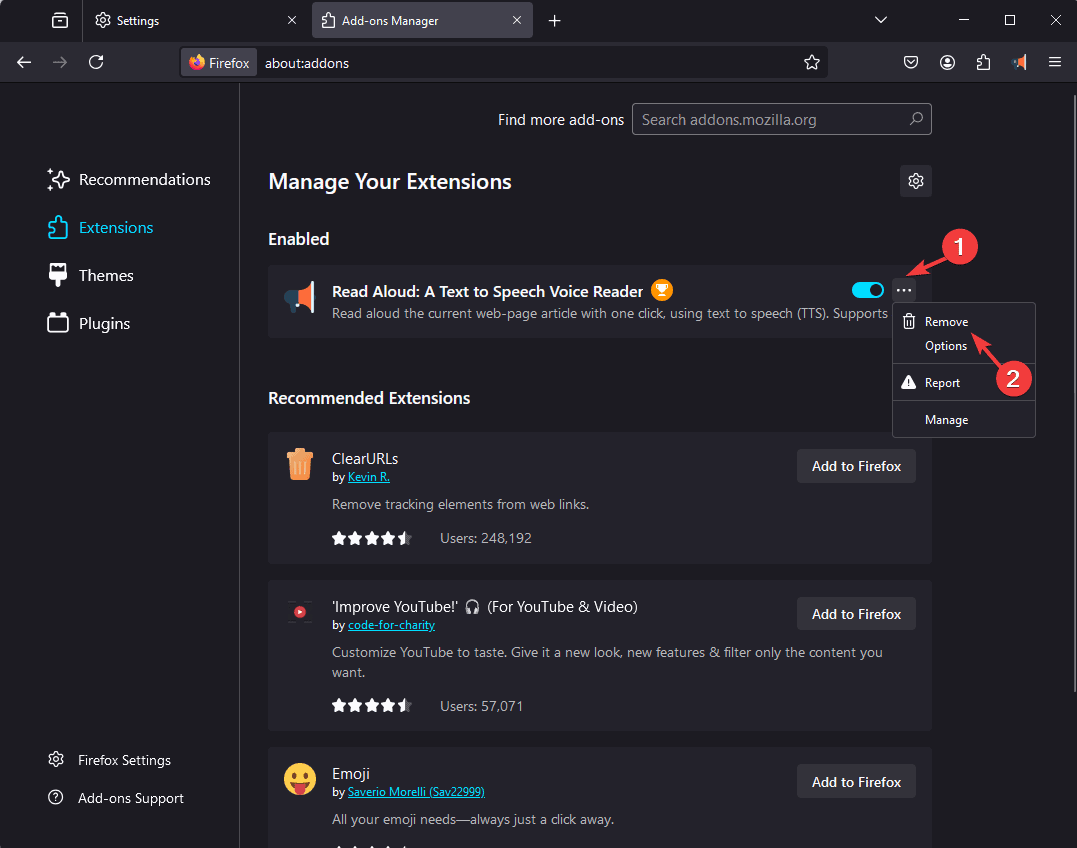Open the Pocket save icon
This screenshot has width=1077, height=848.
911,62
